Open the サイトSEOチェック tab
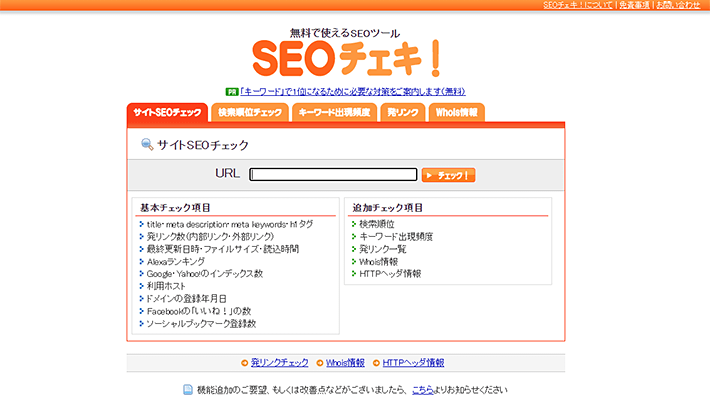Image resolution: width=710 pixels, height=409 pixels. (167, 112)
